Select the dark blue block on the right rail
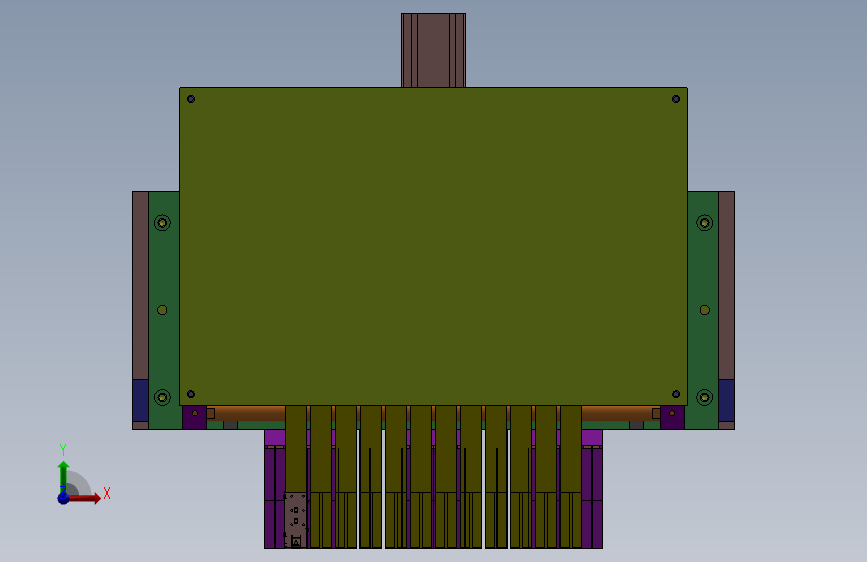This screenshot has height=562, width=867. 727,400
